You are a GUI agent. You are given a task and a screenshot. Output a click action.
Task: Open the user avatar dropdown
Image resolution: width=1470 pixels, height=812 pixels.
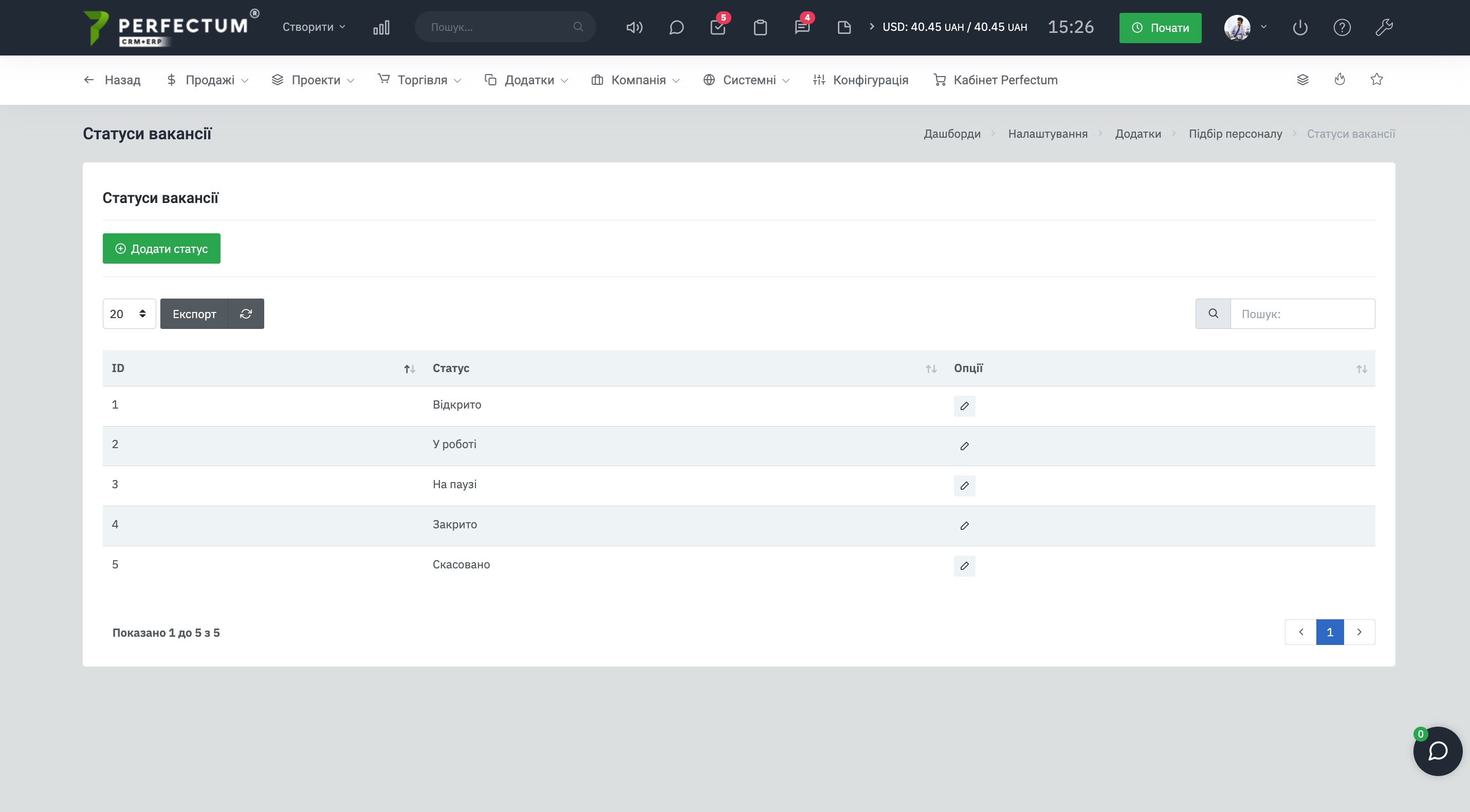coord(1245,27)
